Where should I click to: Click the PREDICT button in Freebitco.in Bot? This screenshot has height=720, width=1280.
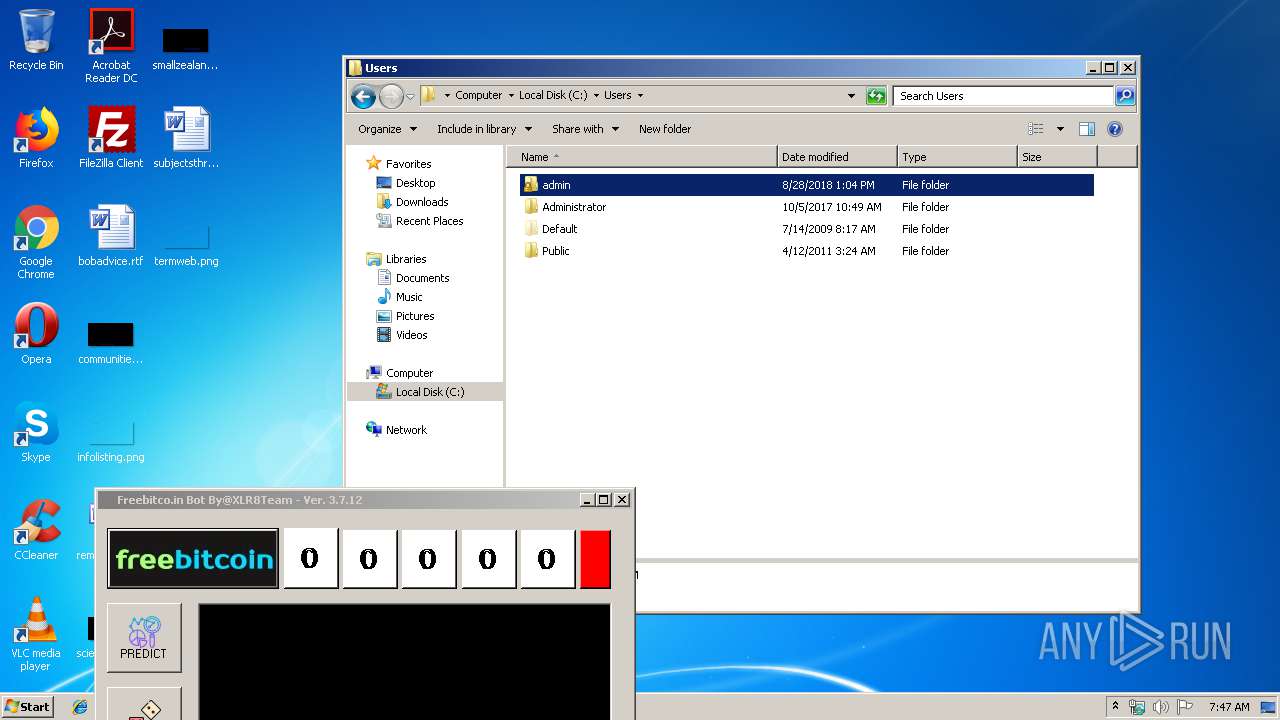pyautogui.click(x=144, y=637)
